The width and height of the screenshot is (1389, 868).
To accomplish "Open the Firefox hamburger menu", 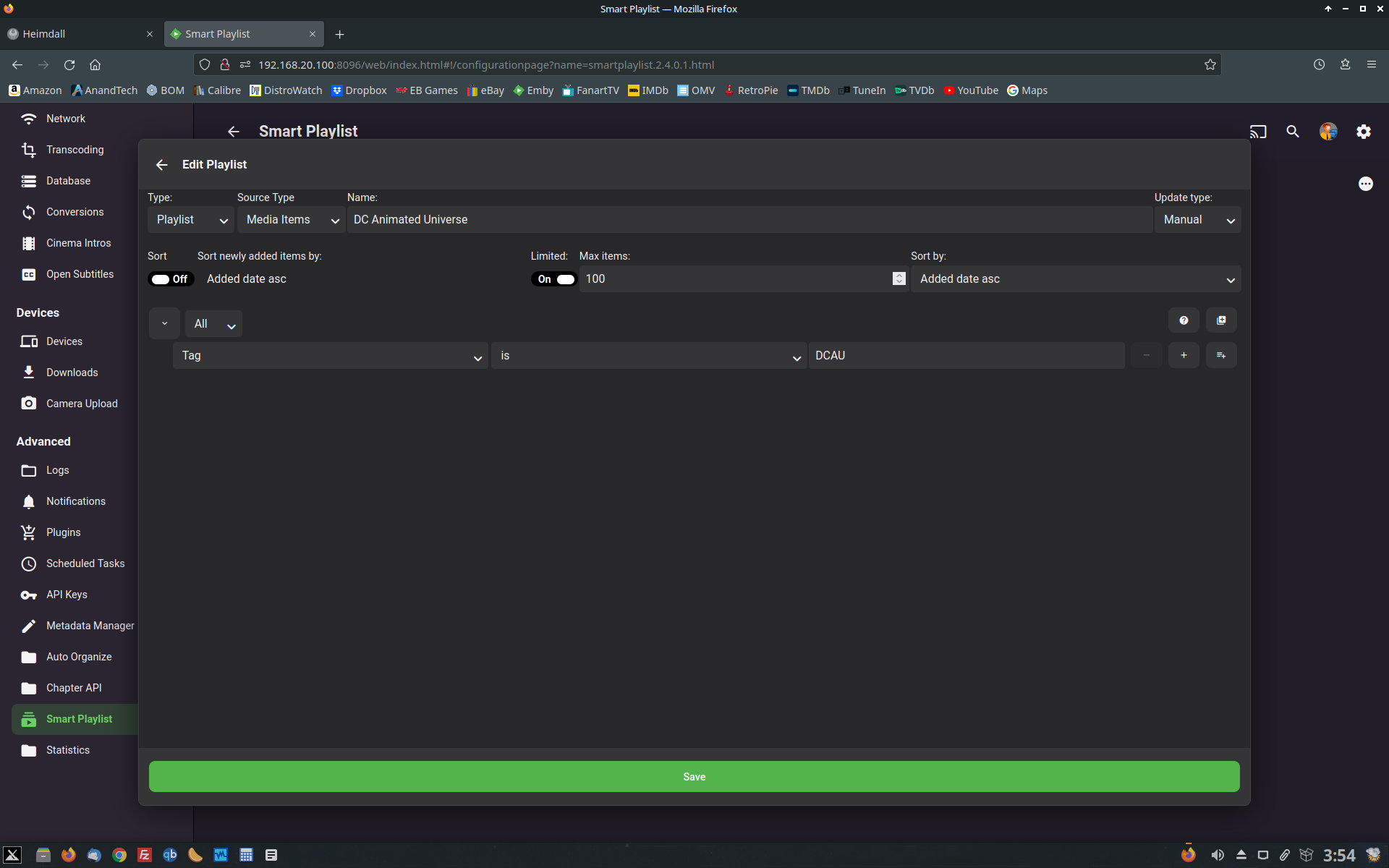I will coord(1372,64).
